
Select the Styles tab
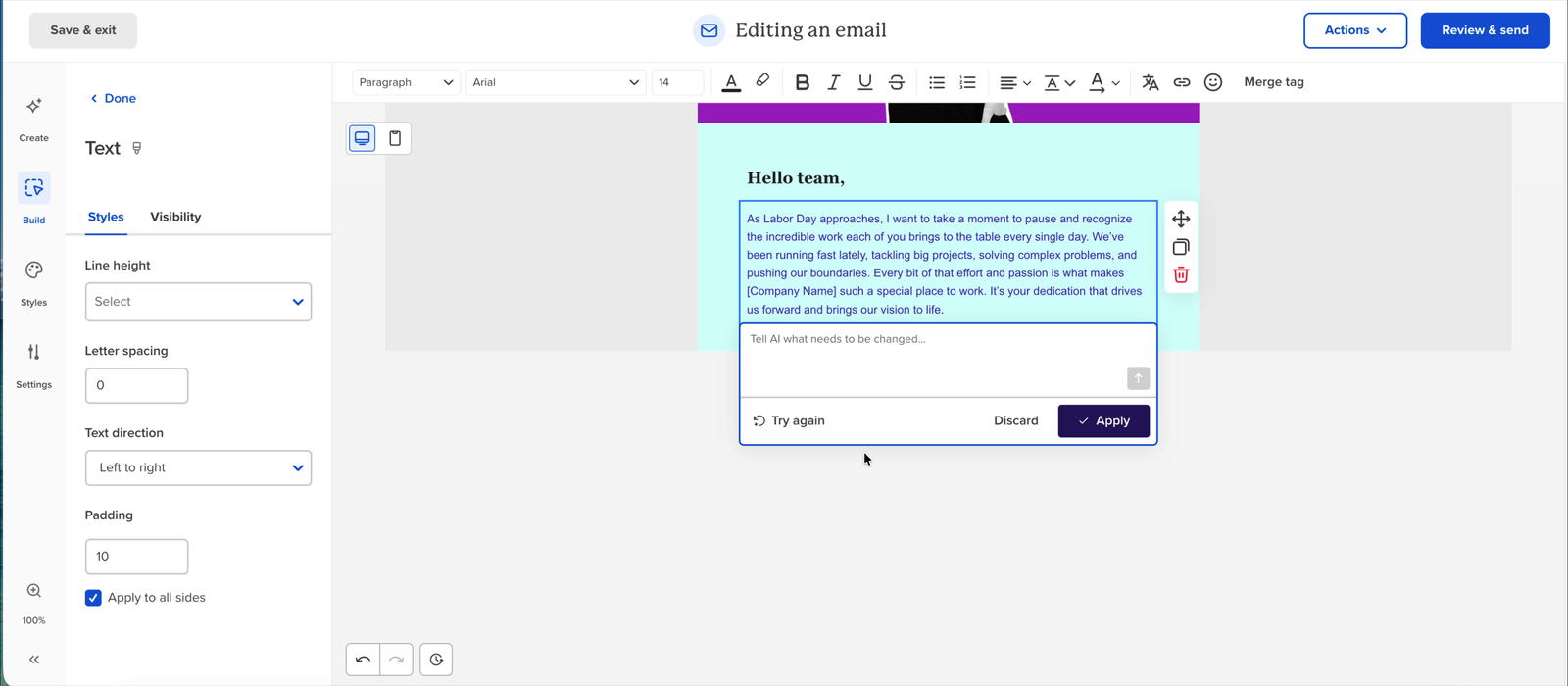coord(106,217)
